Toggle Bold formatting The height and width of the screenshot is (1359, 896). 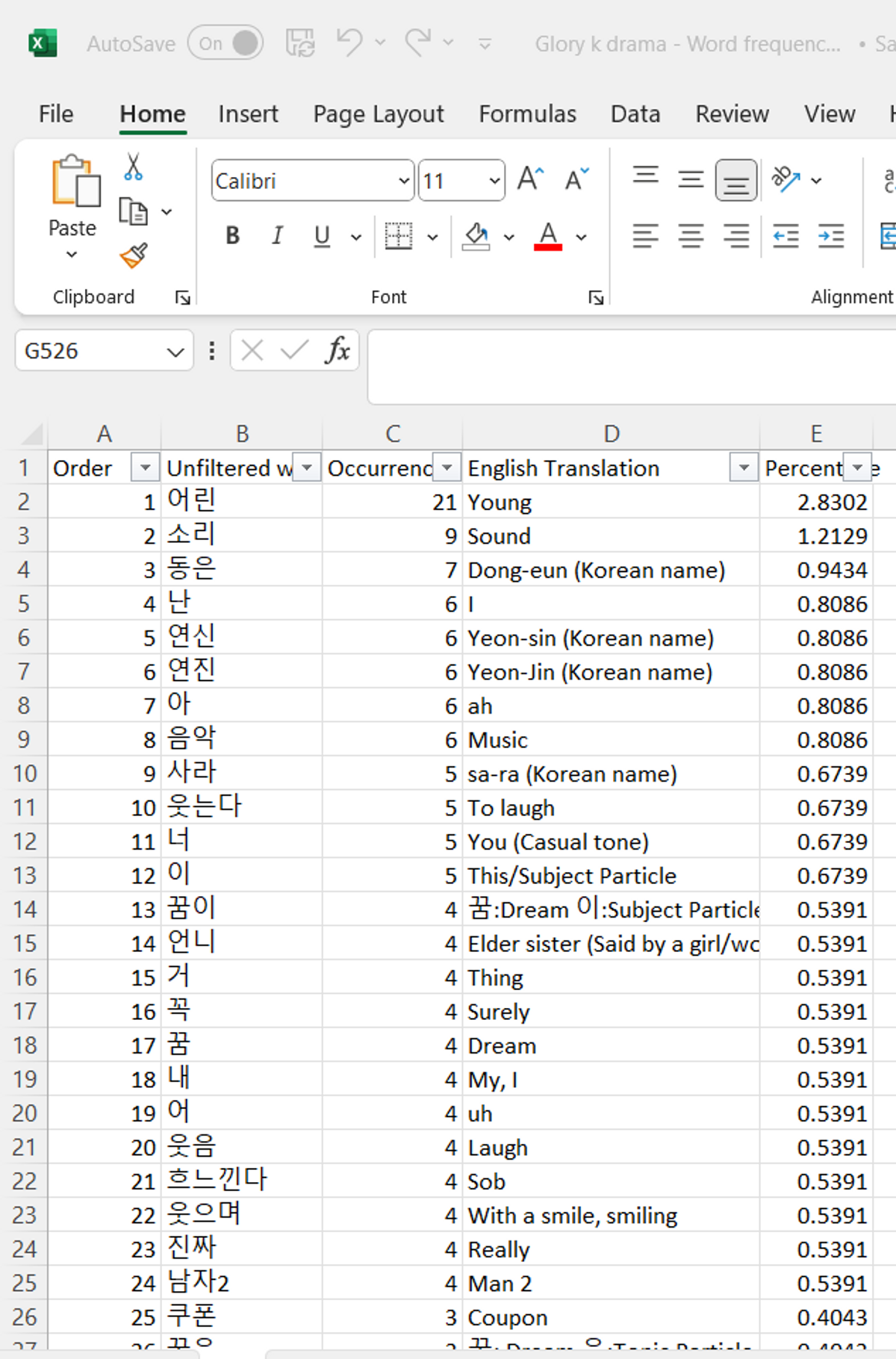(x=232, y=236)
